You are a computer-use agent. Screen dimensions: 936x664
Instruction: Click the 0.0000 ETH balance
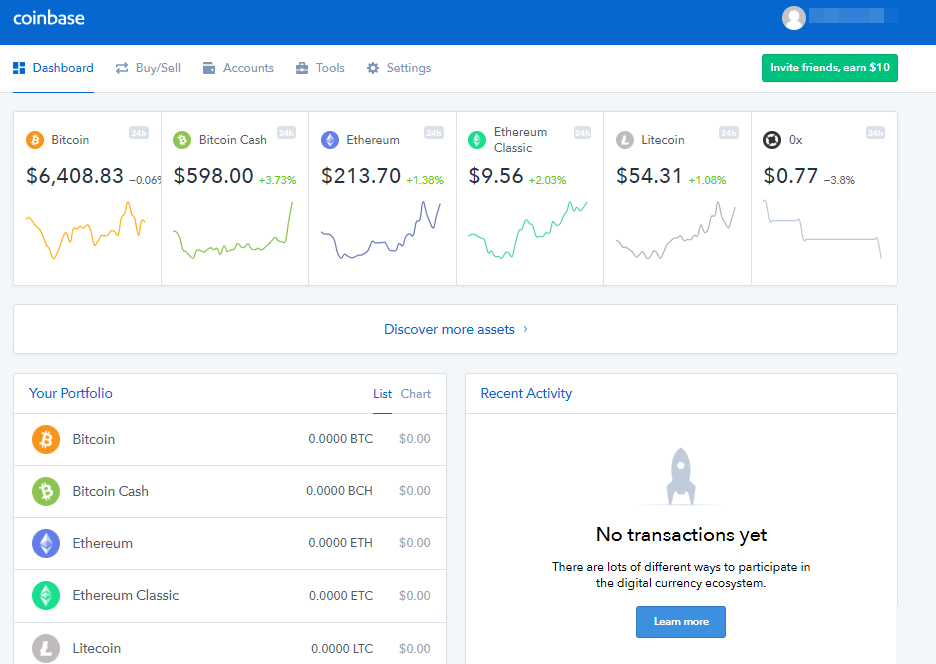coord(341,543)
